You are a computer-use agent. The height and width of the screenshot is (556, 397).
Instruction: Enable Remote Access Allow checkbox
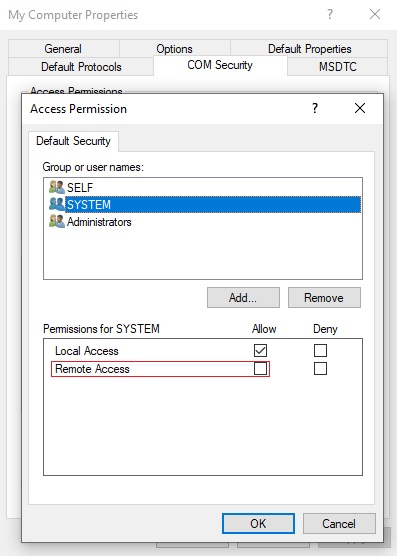(x=260, y=368)
